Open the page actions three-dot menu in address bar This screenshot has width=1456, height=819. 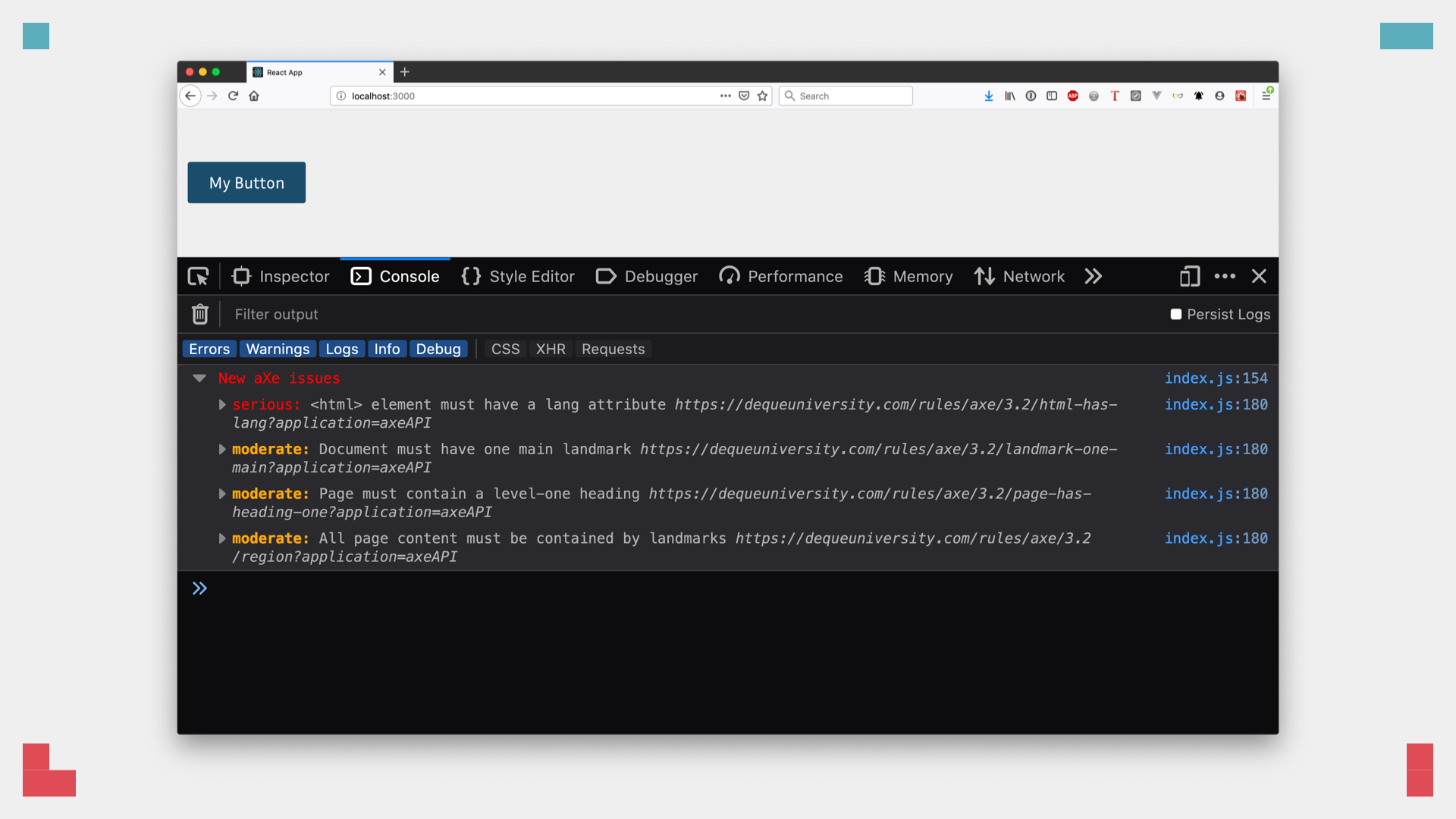tap(726, 96)
